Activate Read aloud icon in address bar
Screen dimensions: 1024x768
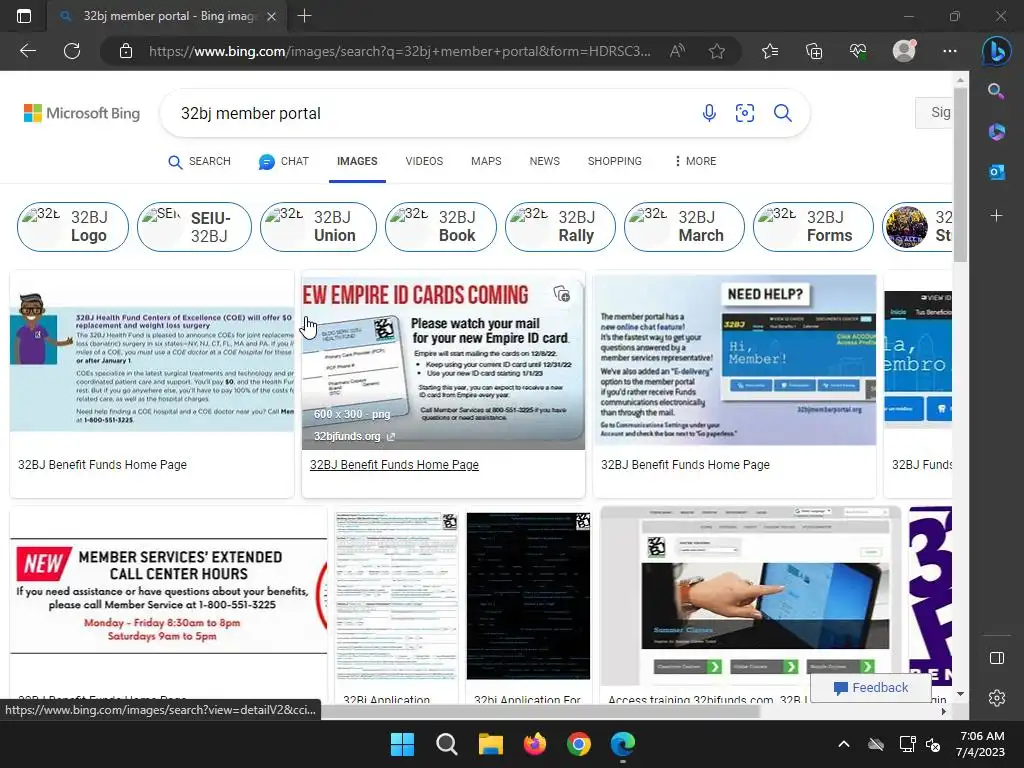point(677,51)
